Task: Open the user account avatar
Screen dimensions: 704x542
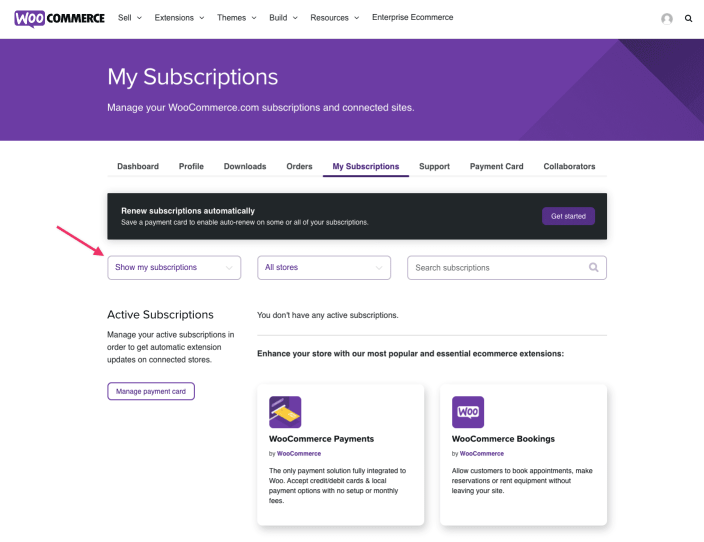Action: (667, 18)
